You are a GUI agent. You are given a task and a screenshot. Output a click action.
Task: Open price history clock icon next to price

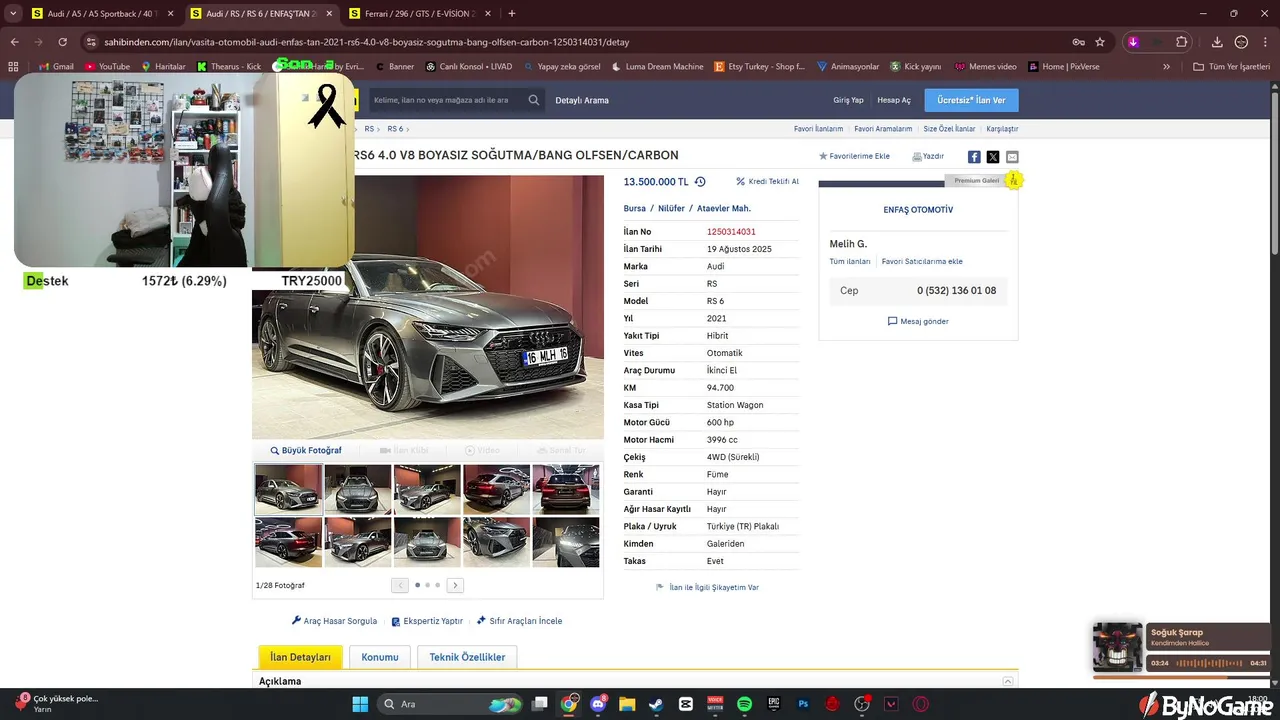[x=700, y=182]
